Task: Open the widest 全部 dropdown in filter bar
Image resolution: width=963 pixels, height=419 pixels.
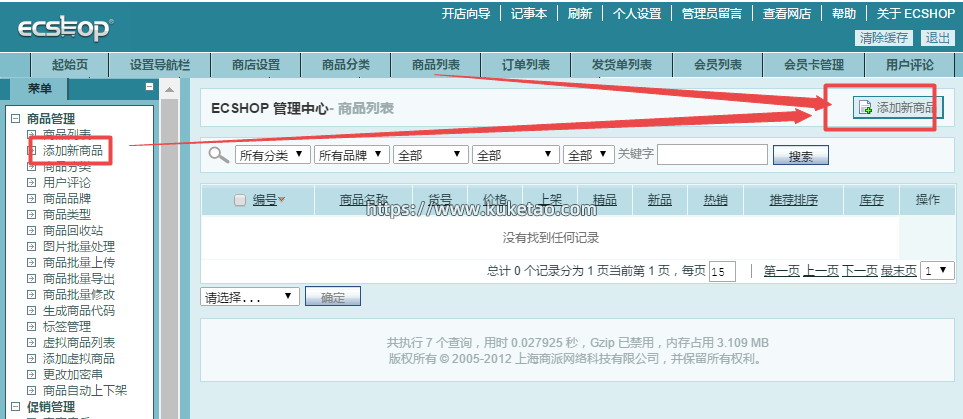Action: coord(515,155)
